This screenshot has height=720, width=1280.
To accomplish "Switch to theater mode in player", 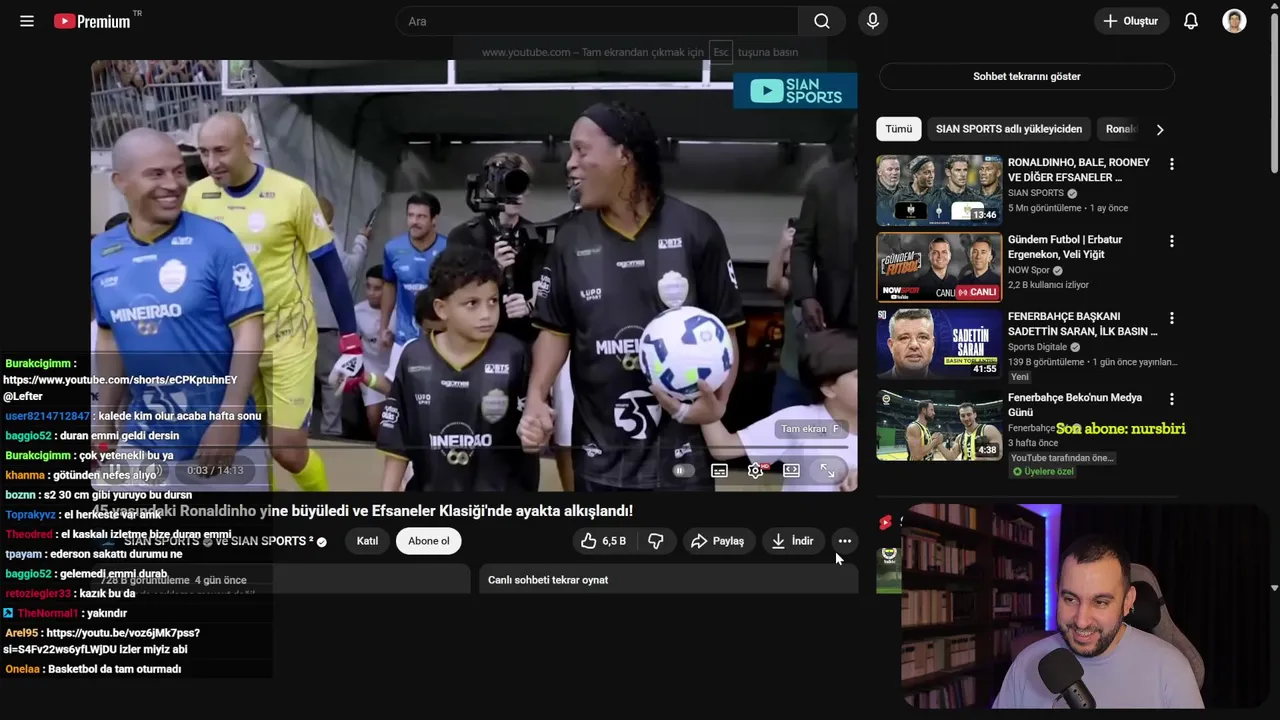I will click(x=791, y=470).
